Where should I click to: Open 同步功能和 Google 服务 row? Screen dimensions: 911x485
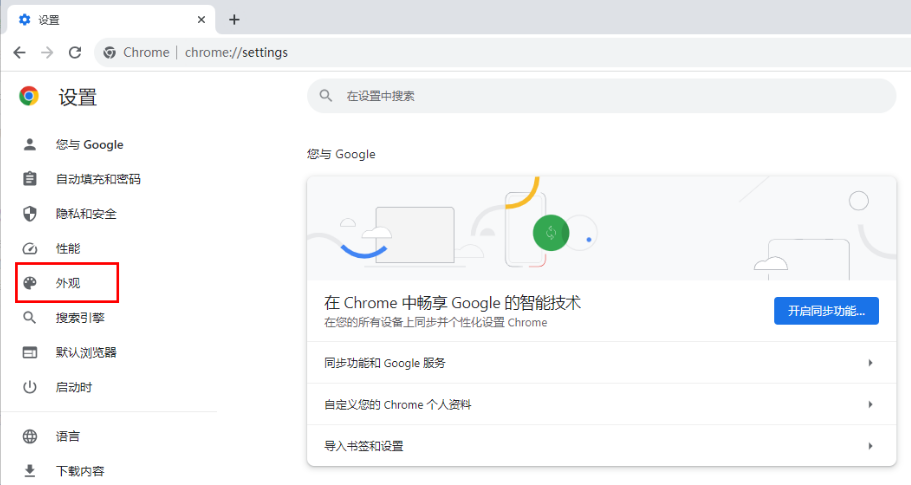(x=601, y=362)
